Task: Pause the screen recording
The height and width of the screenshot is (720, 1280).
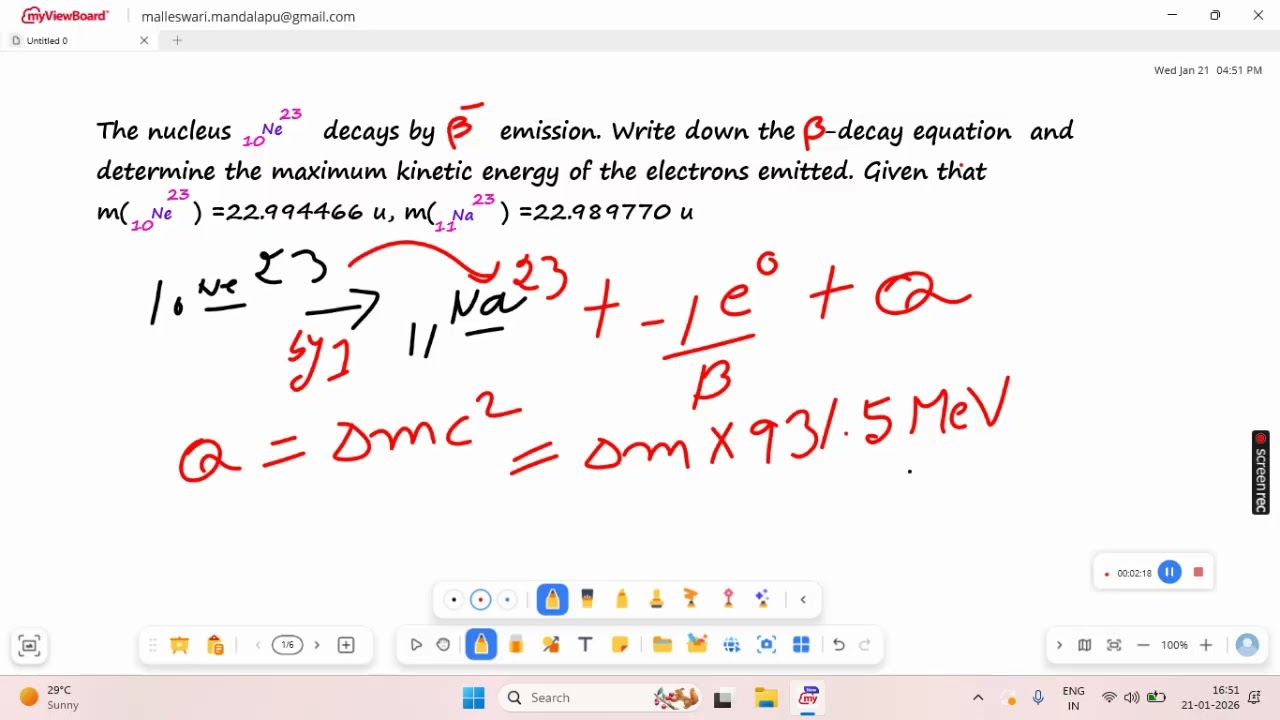Action: click(1169, 573)
